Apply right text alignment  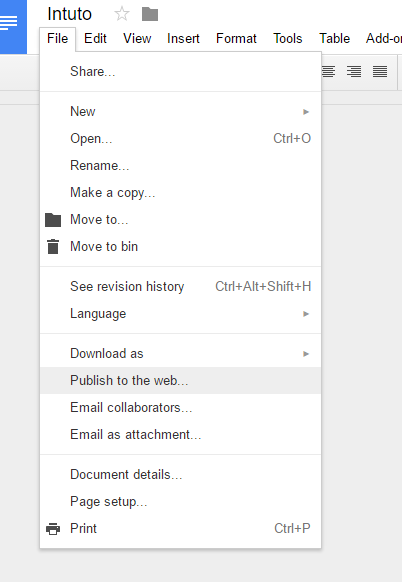(x=354, y=71)
